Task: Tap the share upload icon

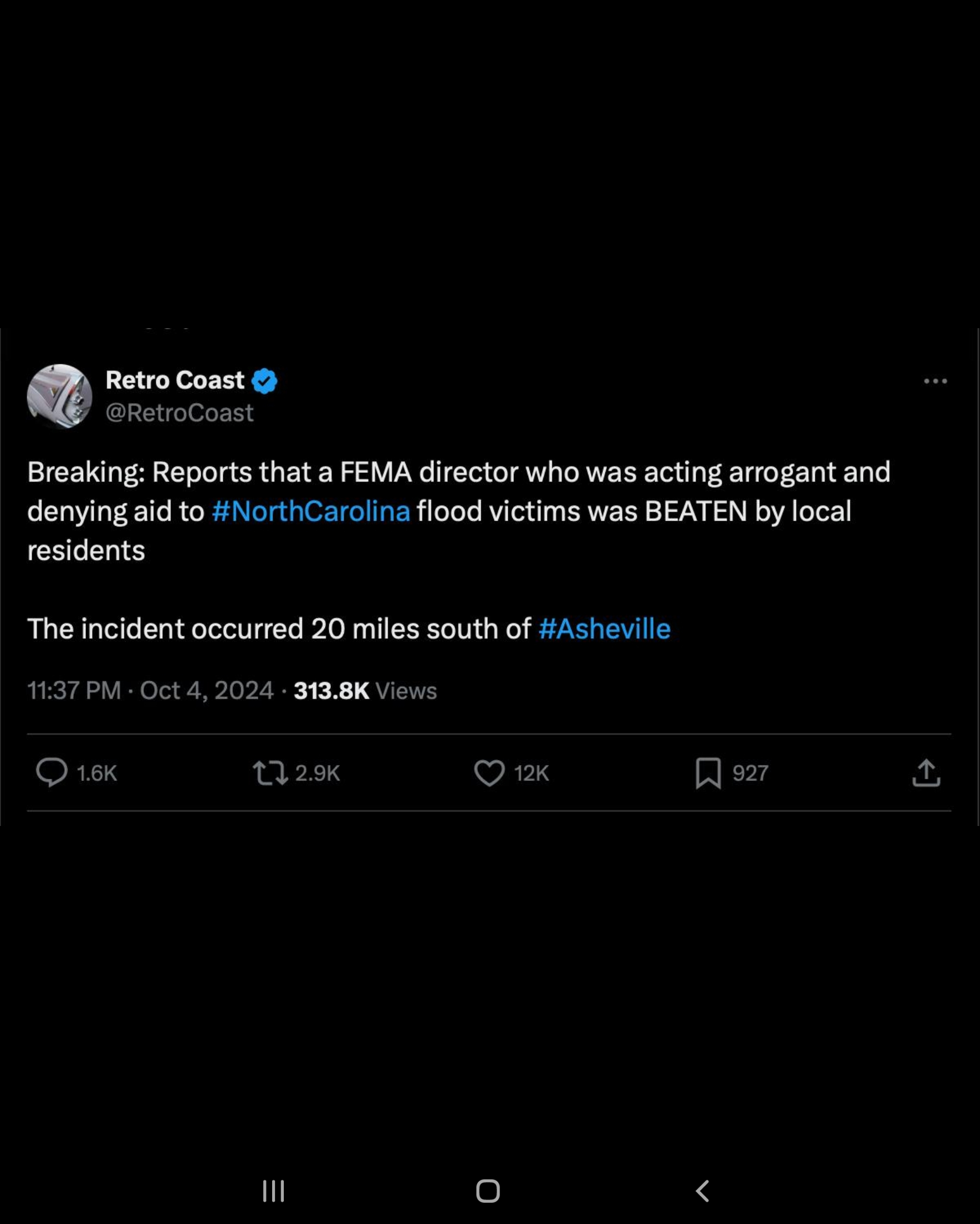Action: [926, 773]
